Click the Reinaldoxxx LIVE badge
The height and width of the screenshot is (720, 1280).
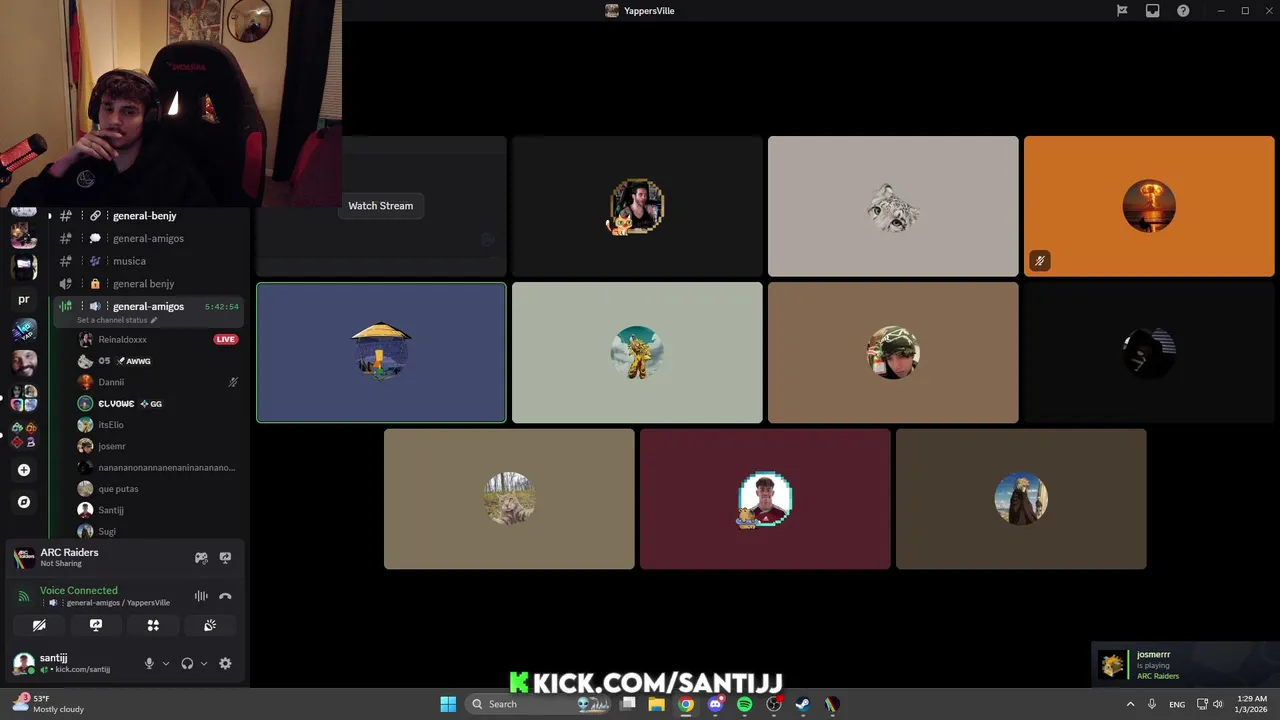pos(226,339)
